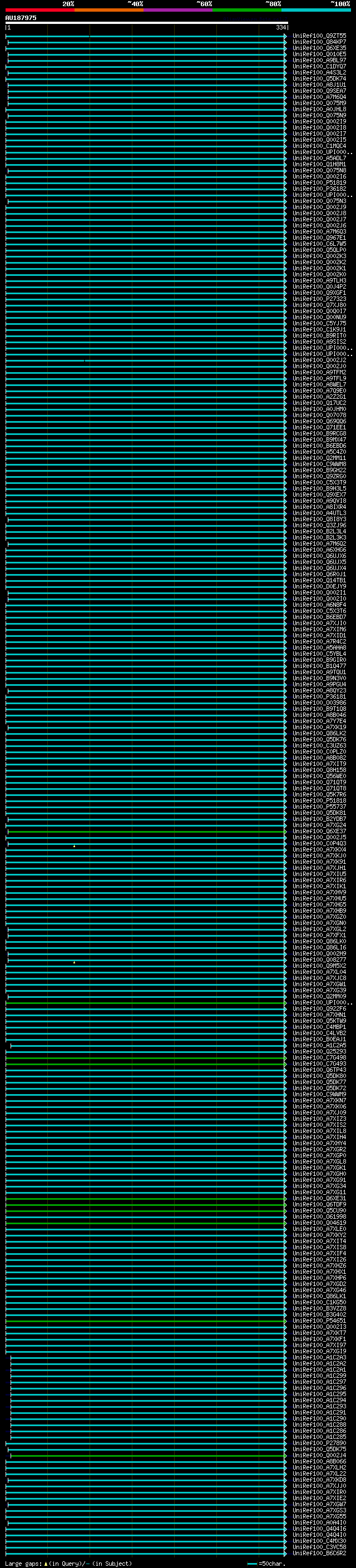Open hit UniRef100_C4MBP1
356x1568 pixels.
tap(319, 1027)
